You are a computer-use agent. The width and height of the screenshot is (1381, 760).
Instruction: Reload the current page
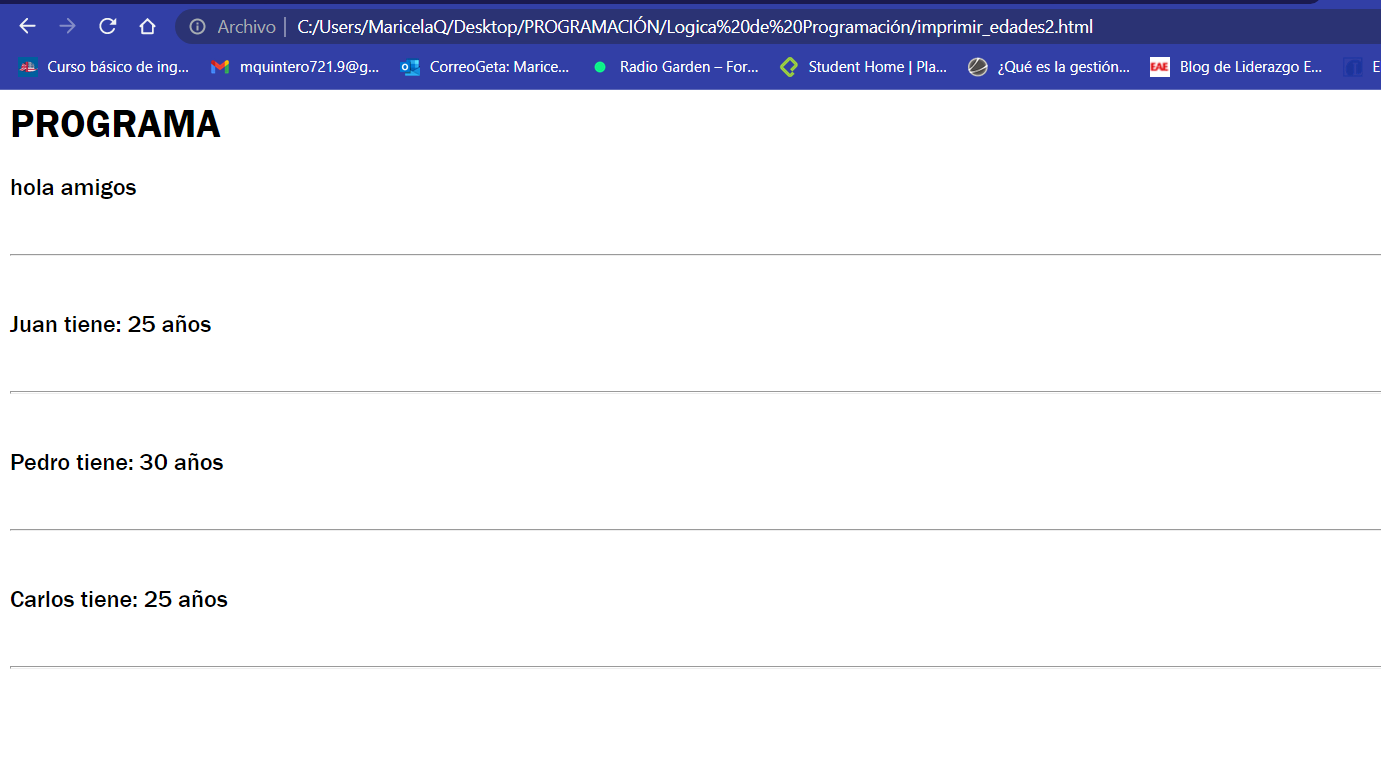pyautogui.click(x=108, y=26)
